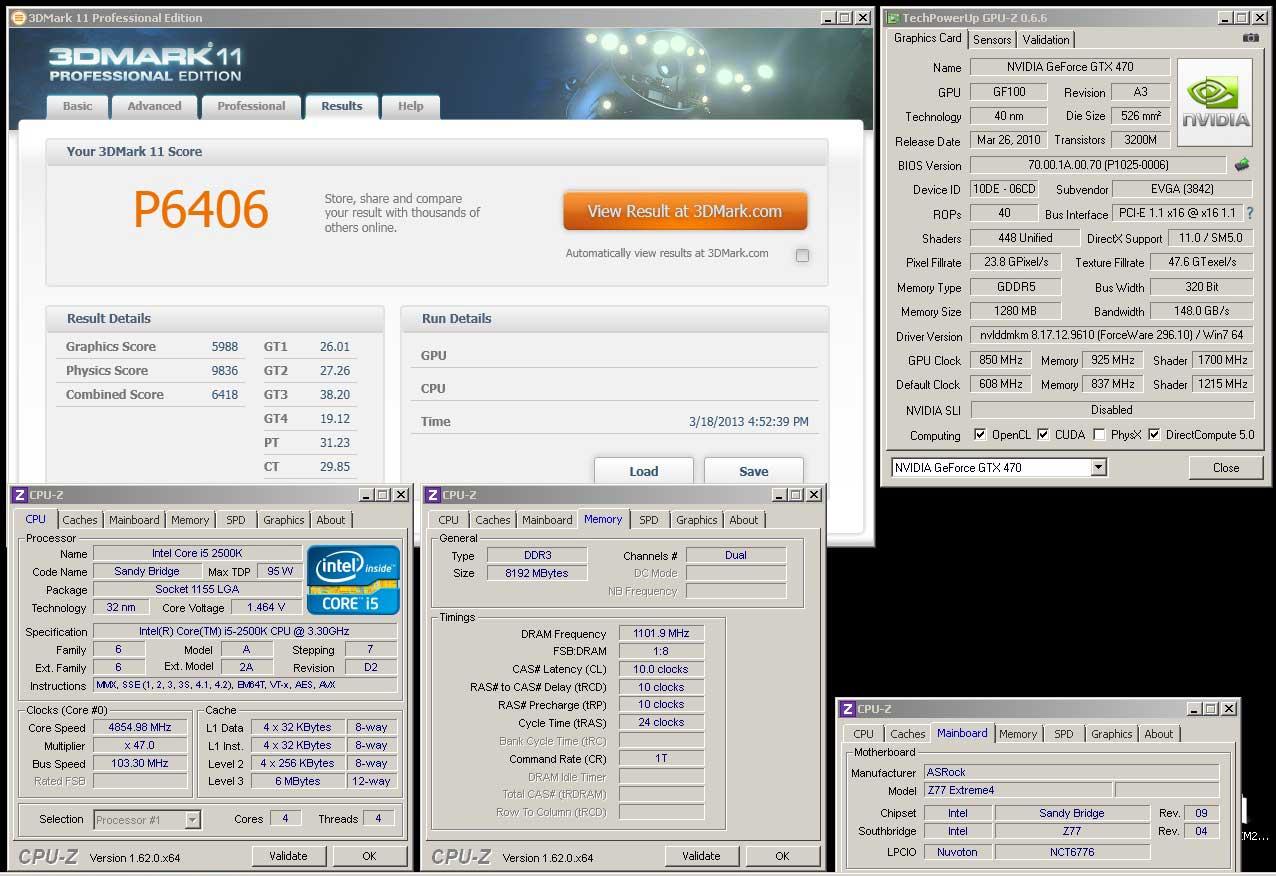Click the Memory Size 8192 MBytes value
The height and width of the screenshot is (876, 1276).
(537, 573)
